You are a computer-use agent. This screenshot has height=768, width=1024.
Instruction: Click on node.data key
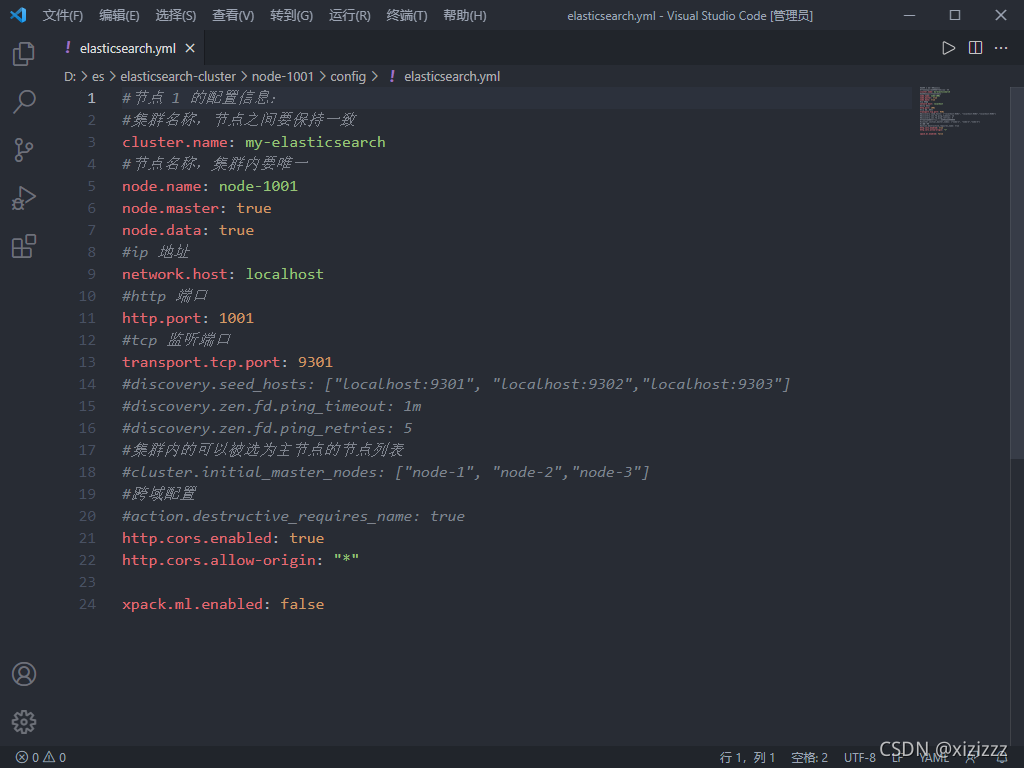pyautogui.click(x=161, y=230)
